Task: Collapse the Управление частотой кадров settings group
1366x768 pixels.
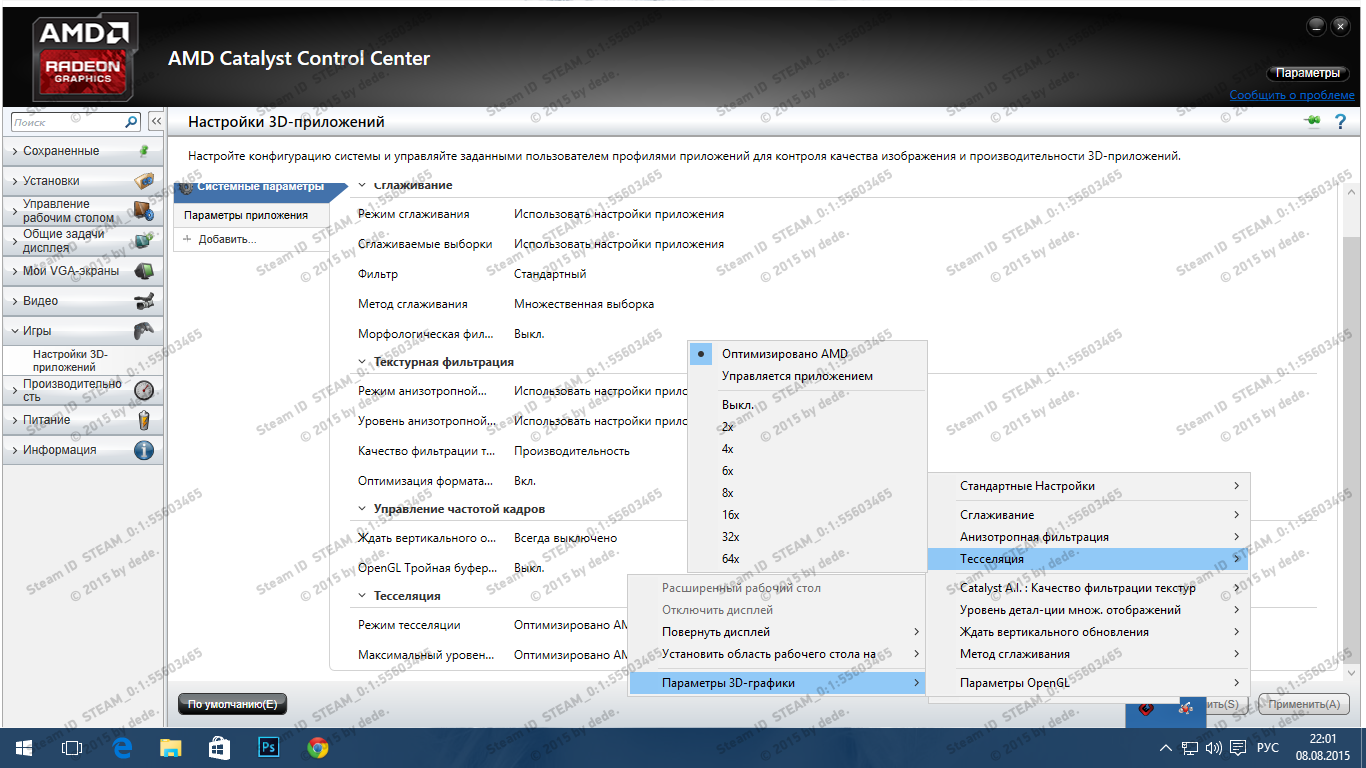Action: [x=362, y=509]
